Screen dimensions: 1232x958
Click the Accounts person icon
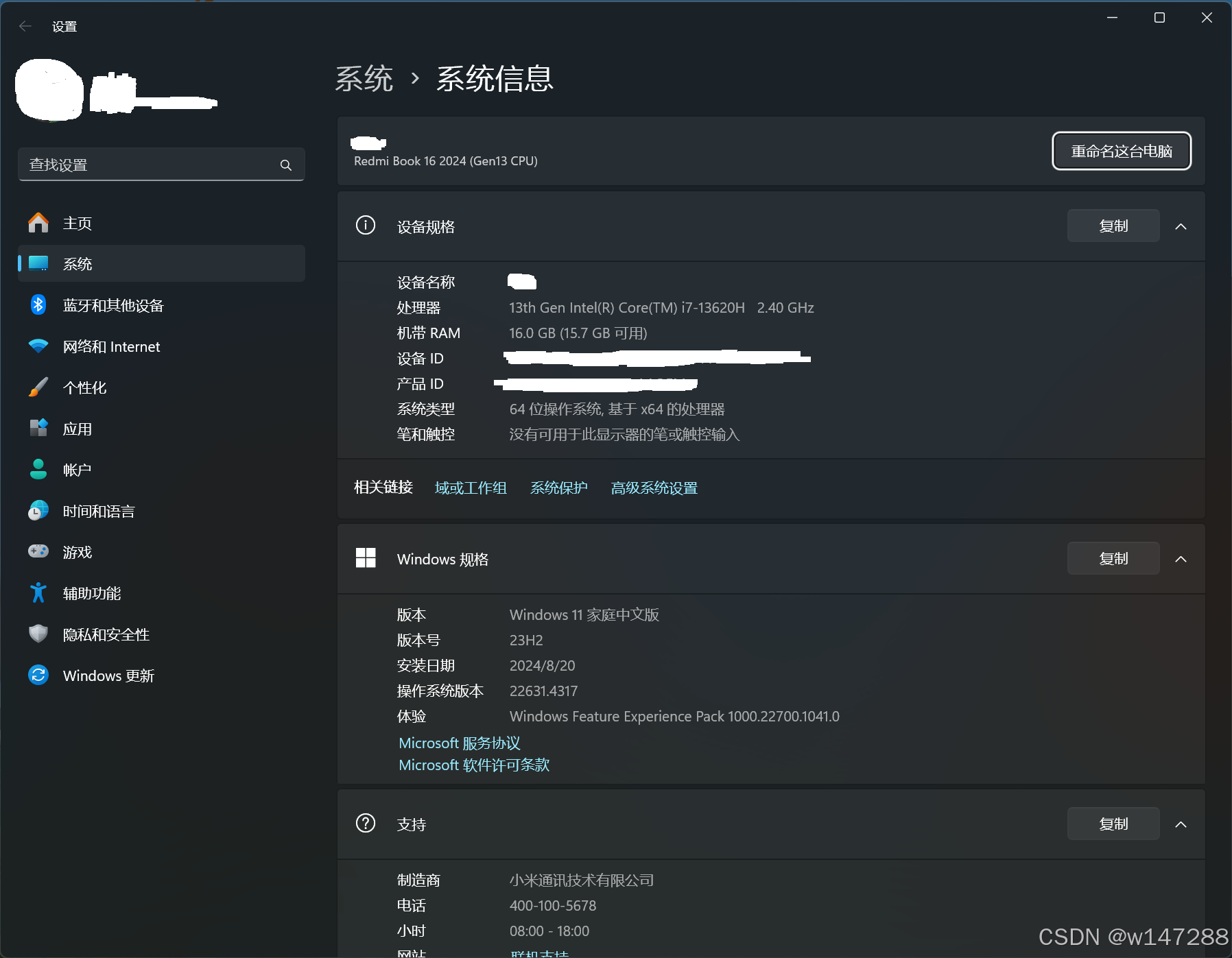click(38, 469)
